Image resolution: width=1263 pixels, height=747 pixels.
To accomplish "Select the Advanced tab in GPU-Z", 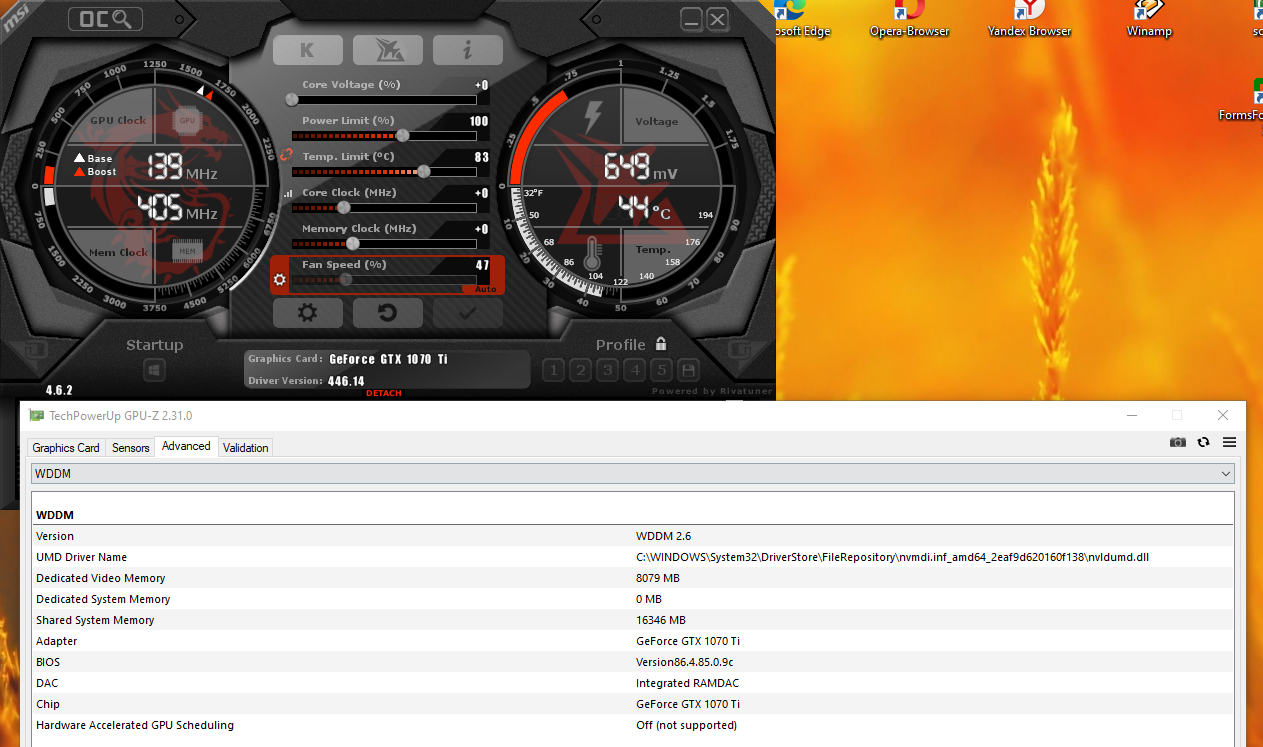I will coord(186,446).
